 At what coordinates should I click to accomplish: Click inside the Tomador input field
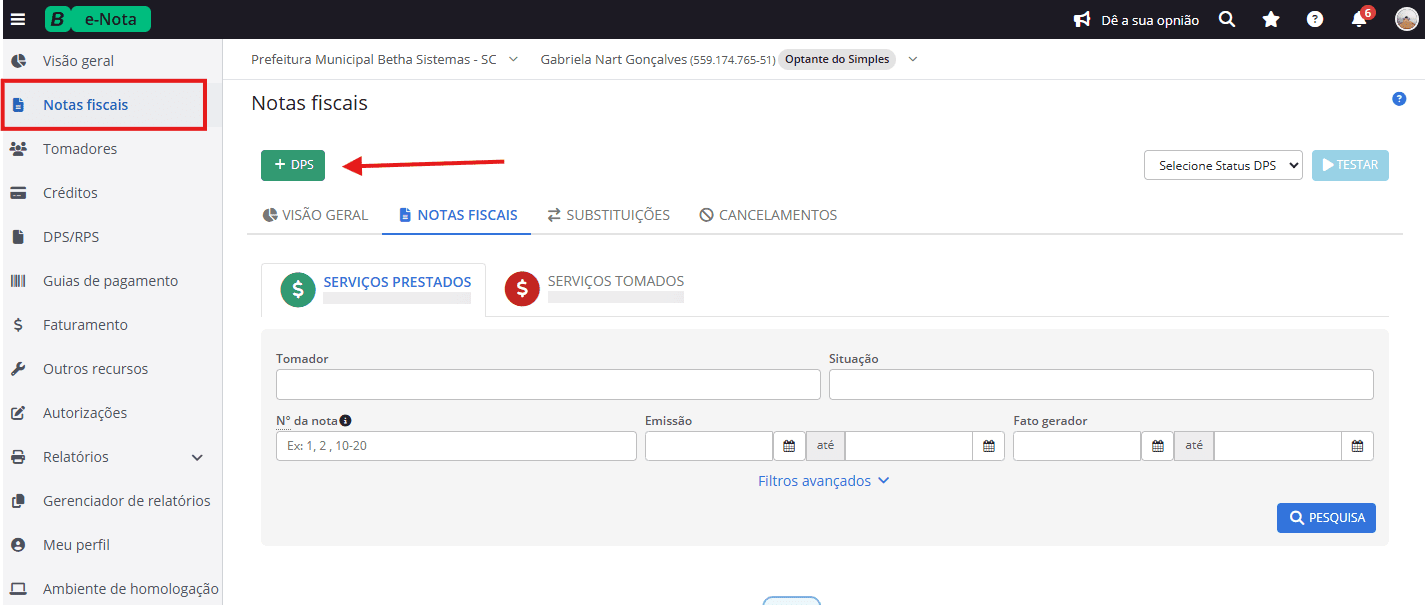[x=547, y=384]
